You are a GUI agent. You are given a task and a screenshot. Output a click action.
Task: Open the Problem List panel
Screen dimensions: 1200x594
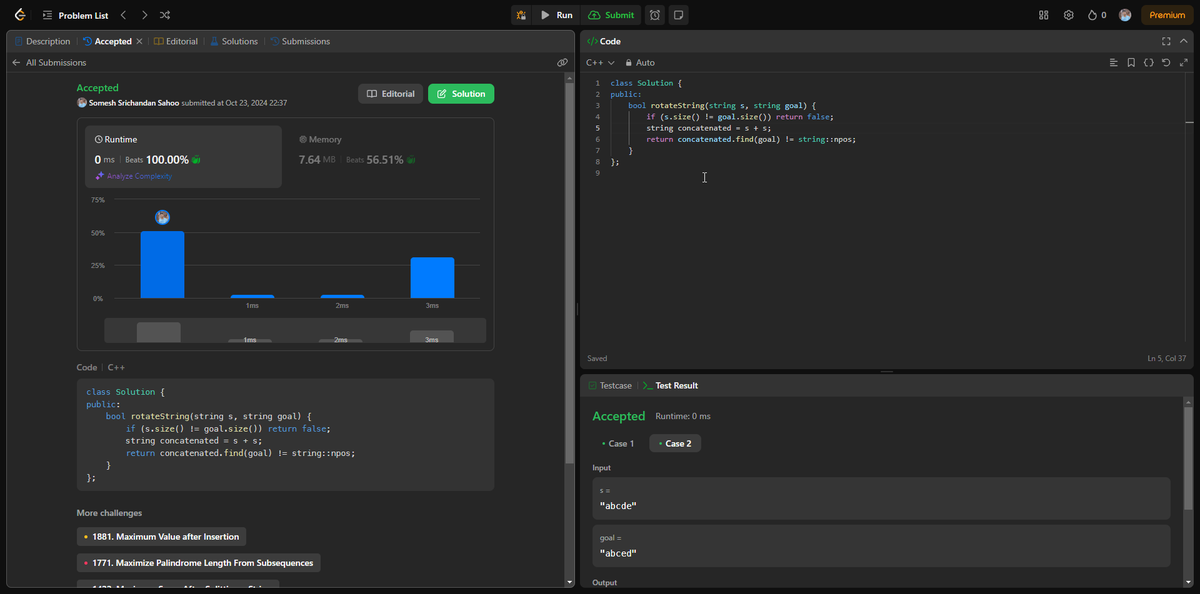75,15
